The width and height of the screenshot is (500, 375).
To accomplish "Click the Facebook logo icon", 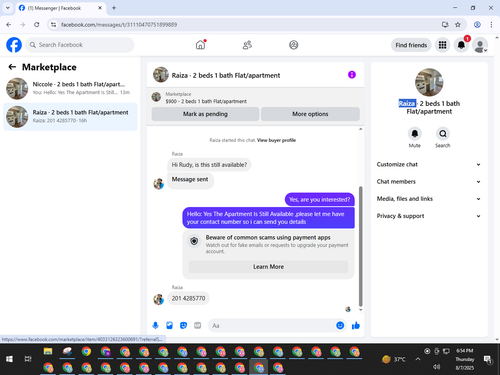I will coord(14,45).
